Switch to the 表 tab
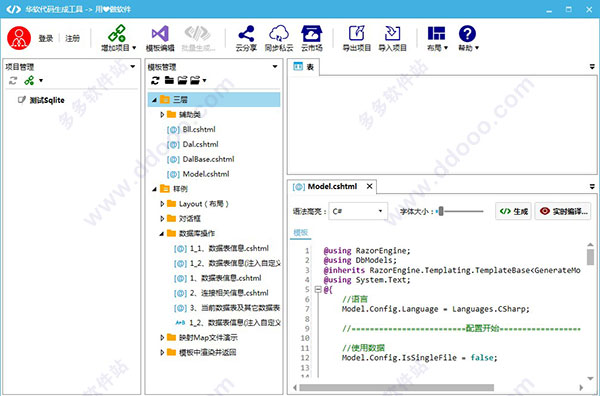Screen dimensions: 600x396 [303, 67]
